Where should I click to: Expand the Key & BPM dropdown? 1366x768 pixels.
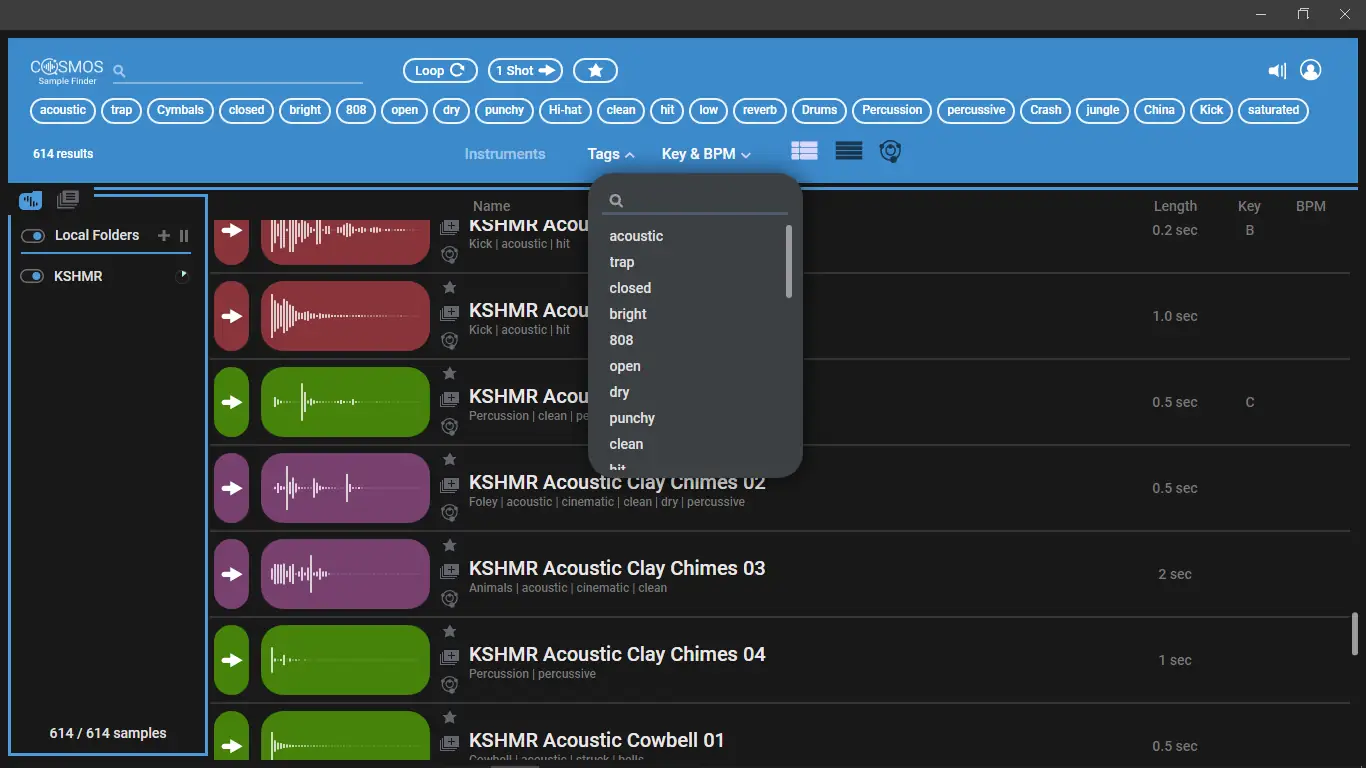(x=706, y=154)
